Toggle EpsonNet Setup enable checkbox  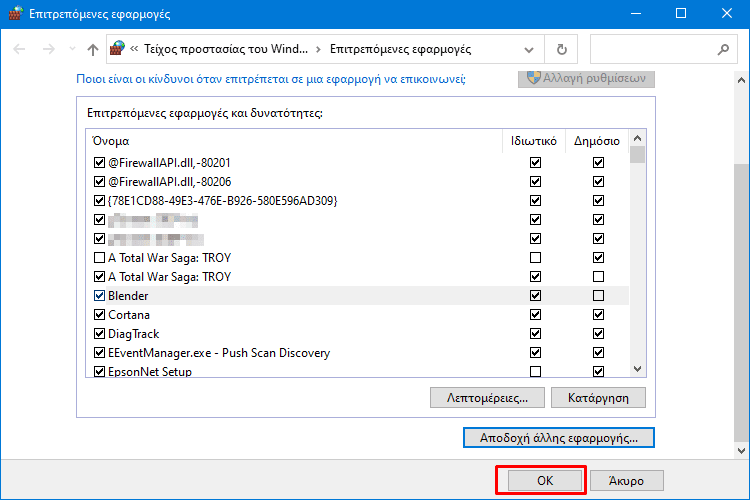[x=99, y=371]
